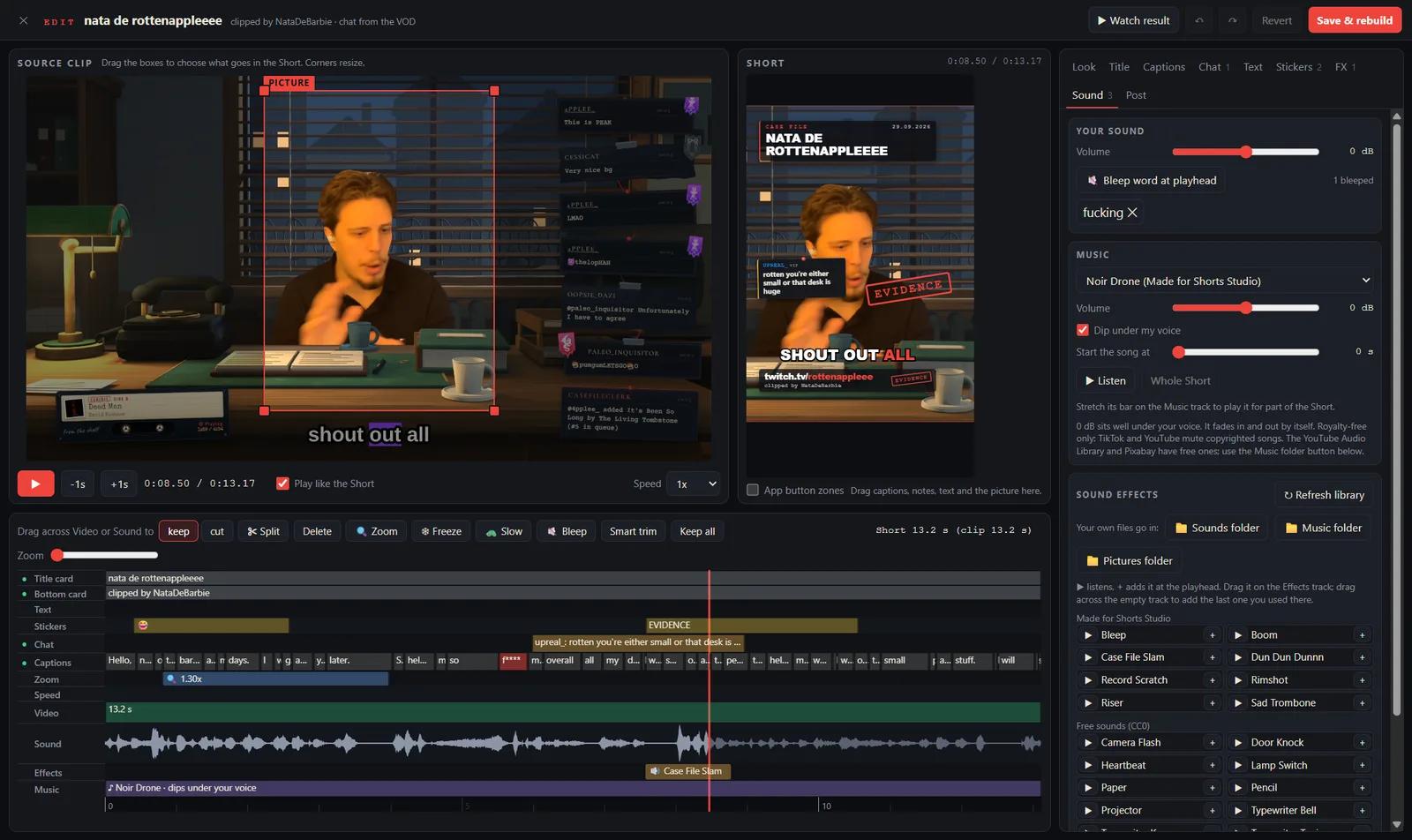Toggle the Title card track dot
Screen dimensions: 1412x840
pos(24,579)
